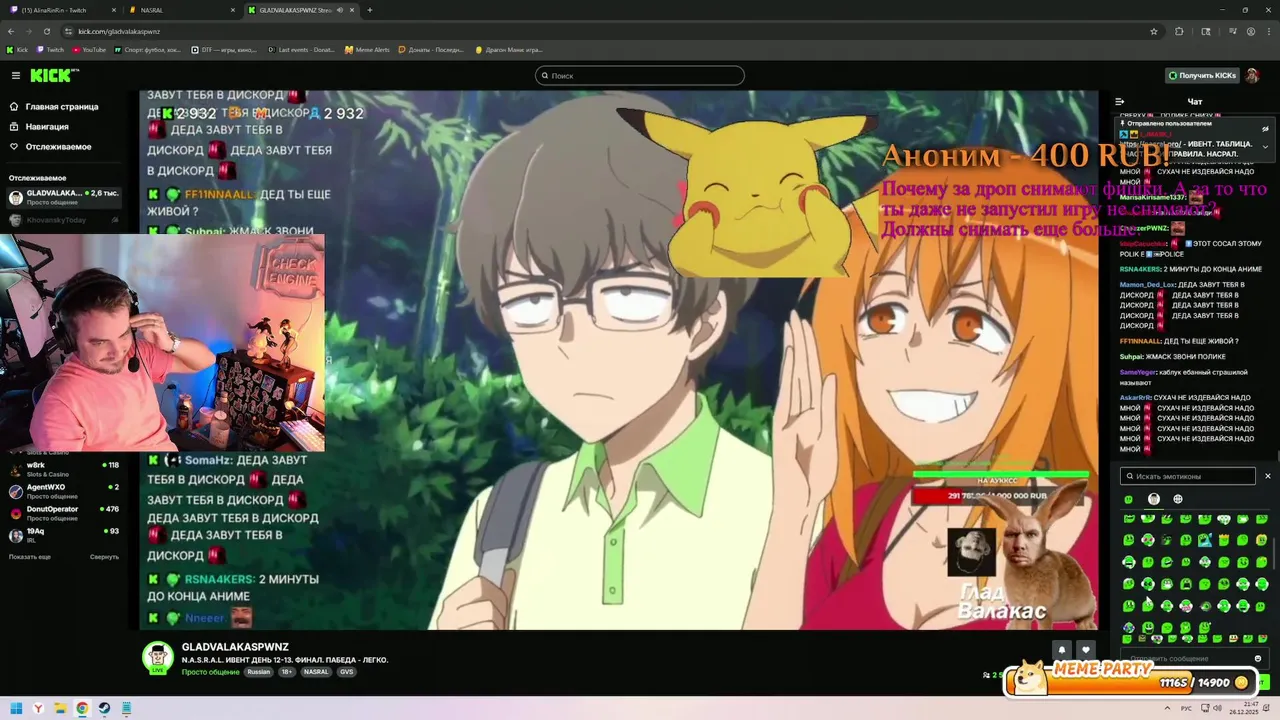Click the GVS tag
This screenshot has height=720, width=1280.
[346, 672]
